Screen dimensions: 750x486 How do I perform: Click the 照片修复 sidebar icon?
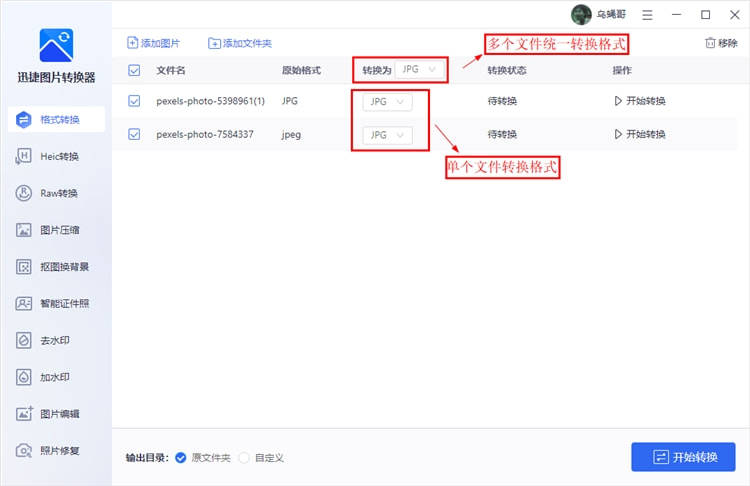(23, 451)
